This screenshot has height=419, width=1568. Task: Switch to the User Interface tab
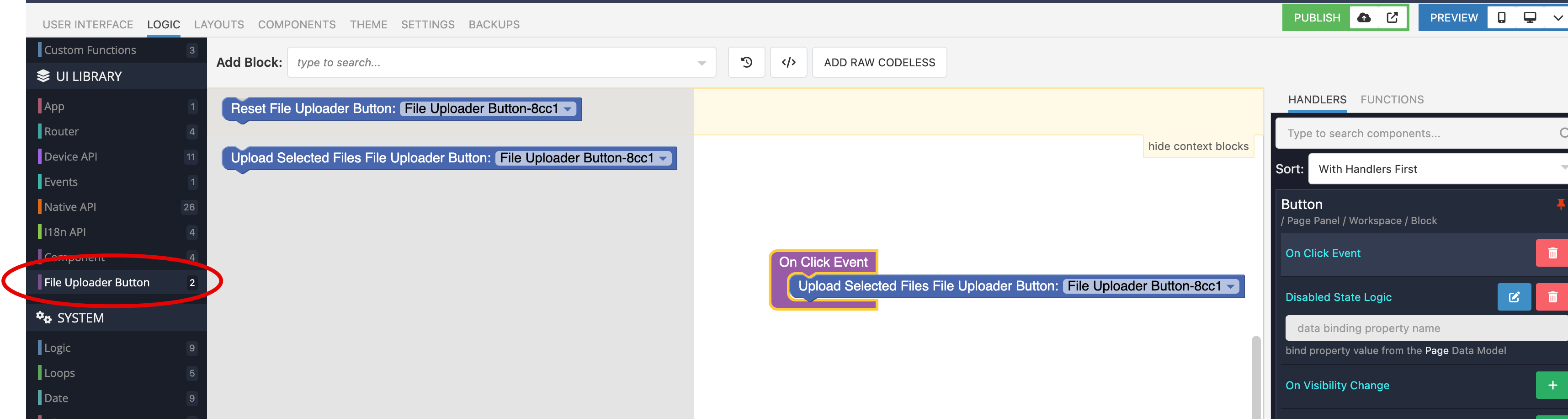point(88,24)
